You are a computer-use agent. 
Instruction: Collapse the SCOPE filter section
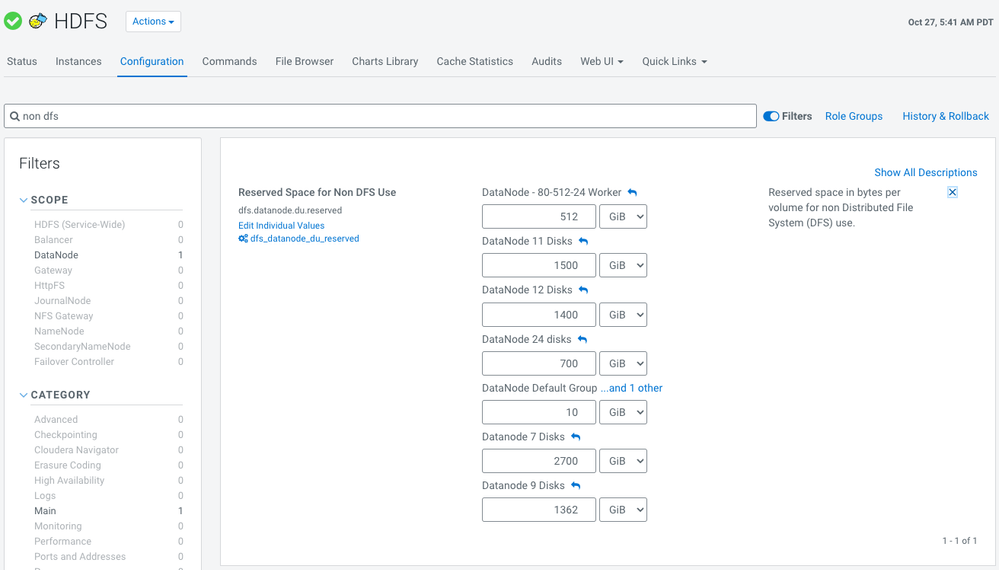point(24,200)
